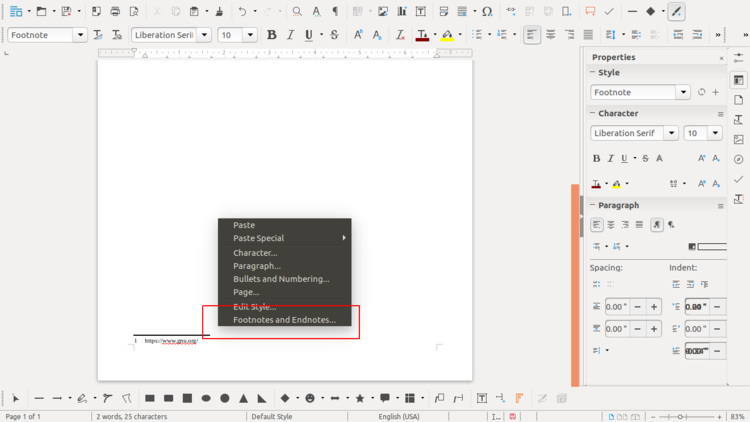Viewport: 750px width, 422px height.
Task: Click the https://www.gnu.org/ footnote link
Action: (x=171, y=341)
